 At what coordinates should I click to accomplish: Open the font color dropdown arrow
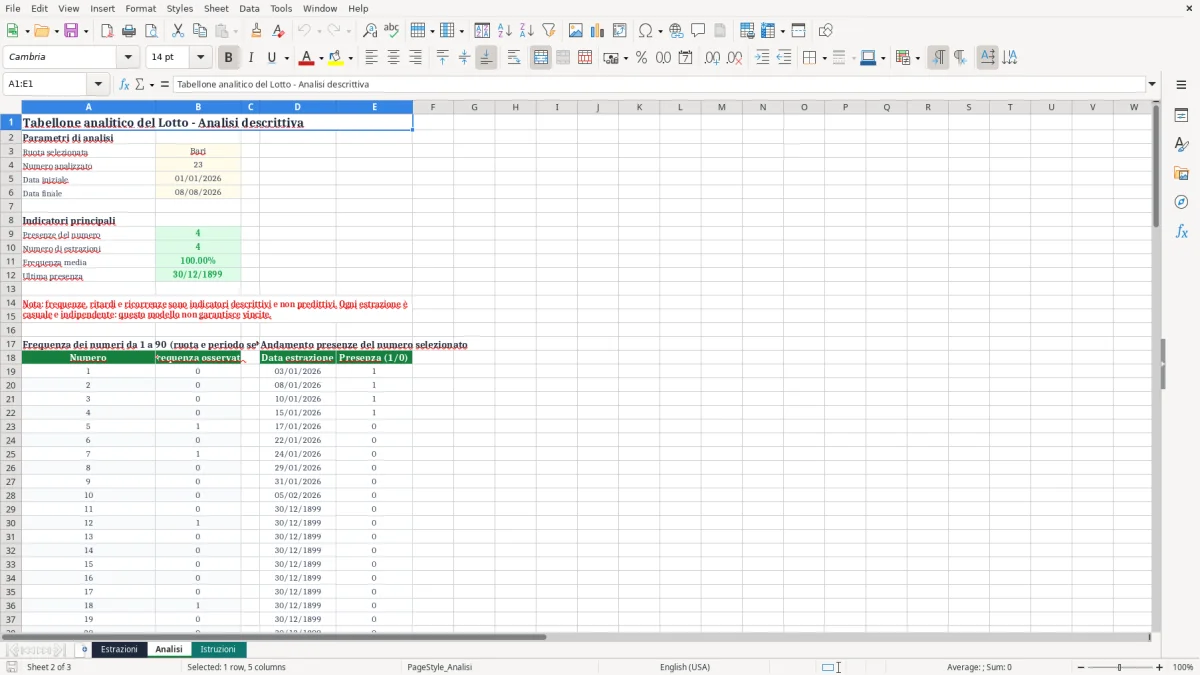pyautogui.click(x=321, y=58)
